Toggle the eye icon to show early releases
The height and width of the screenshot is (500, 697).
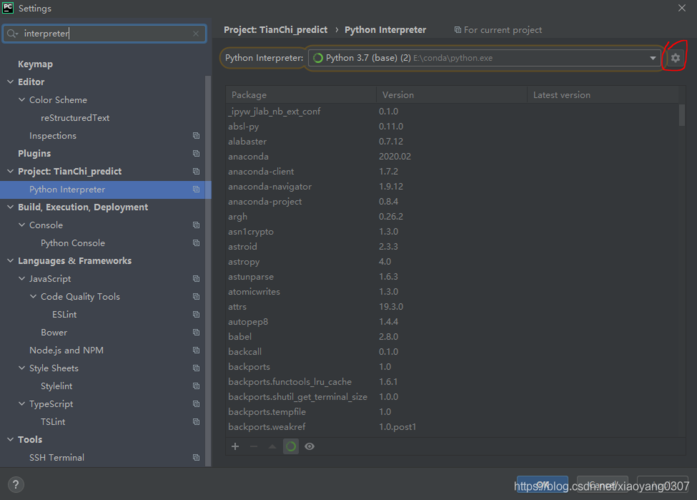click(x=309, y=446)
